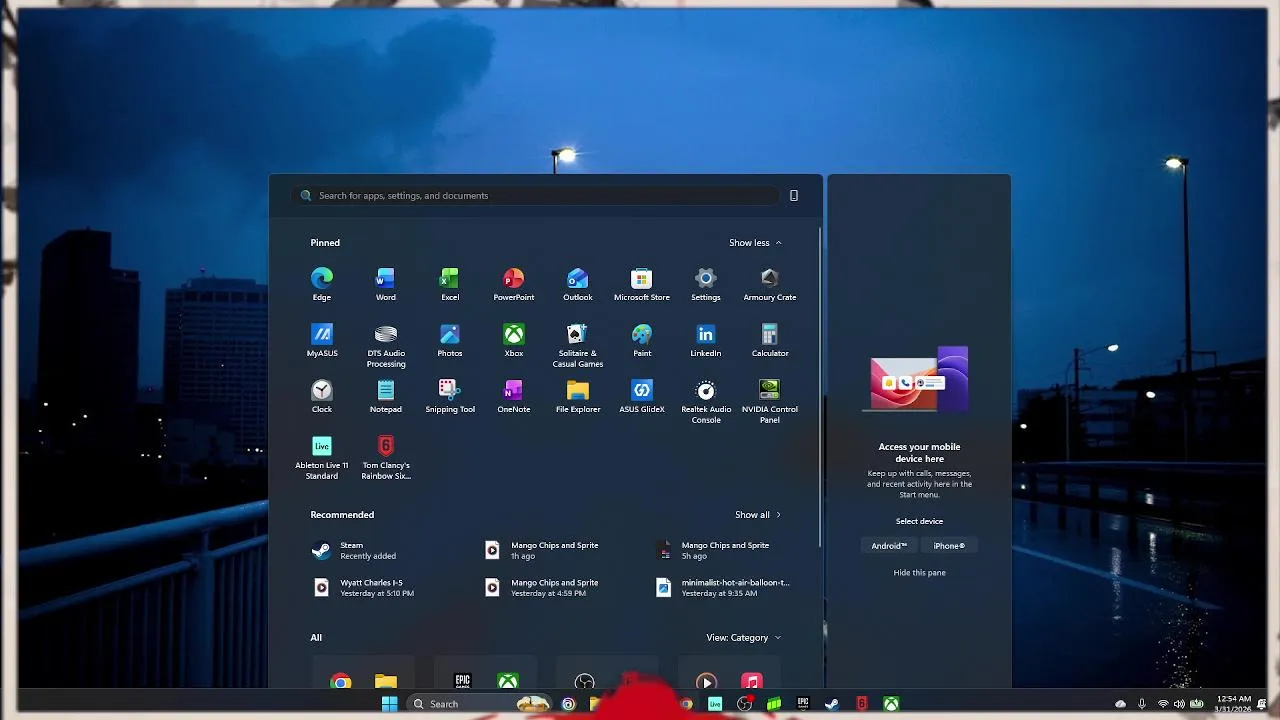The width and height of the screenshot is (1280, 720).
Task: Open the pinned Xbox app
Action: click(514, 340)
